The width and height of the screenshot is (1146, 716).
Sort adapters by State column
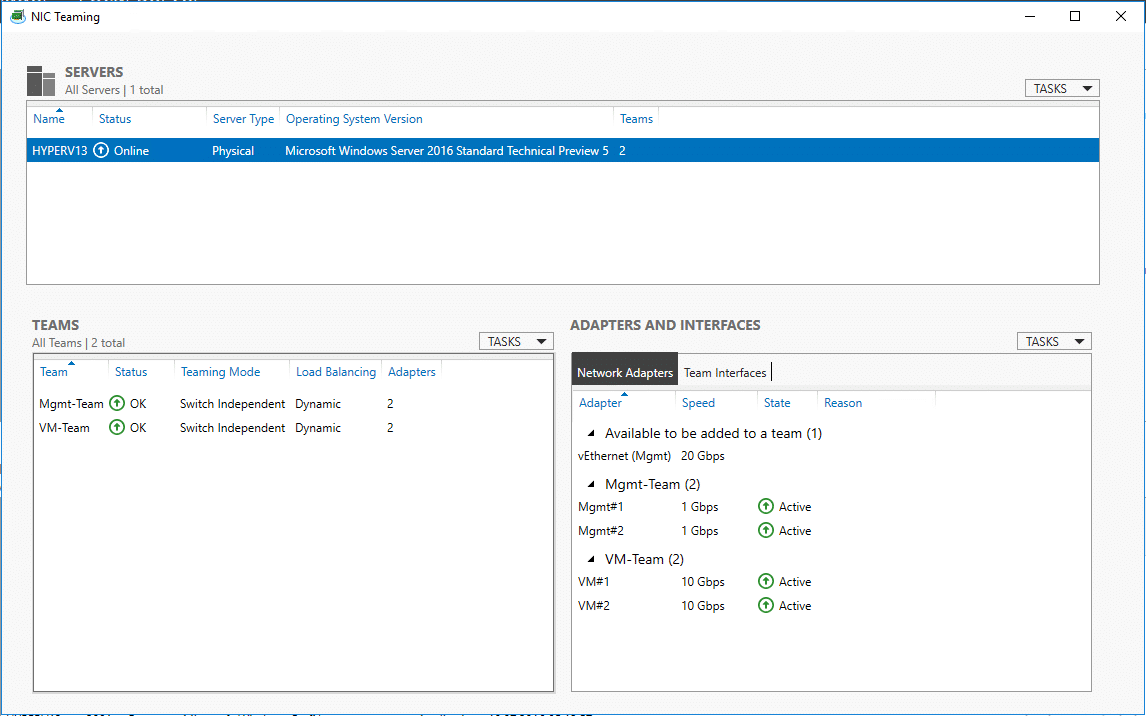(x=777, y=403)
